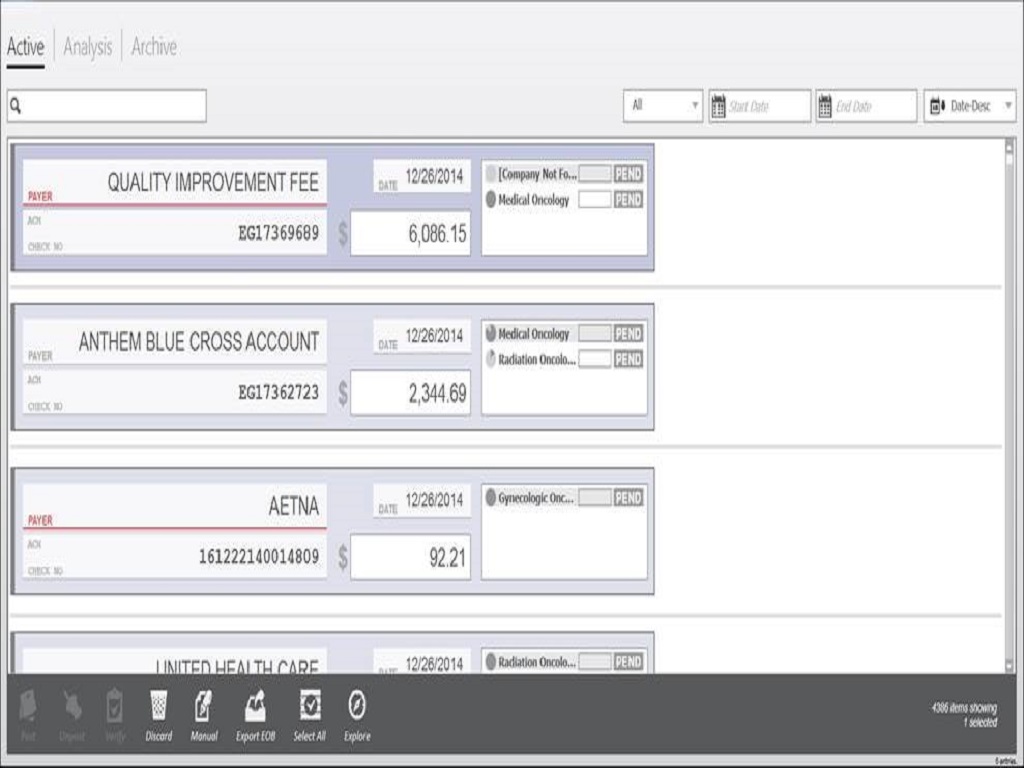
Task: Click the Verify clipboard icon
Action: (114, 706)
